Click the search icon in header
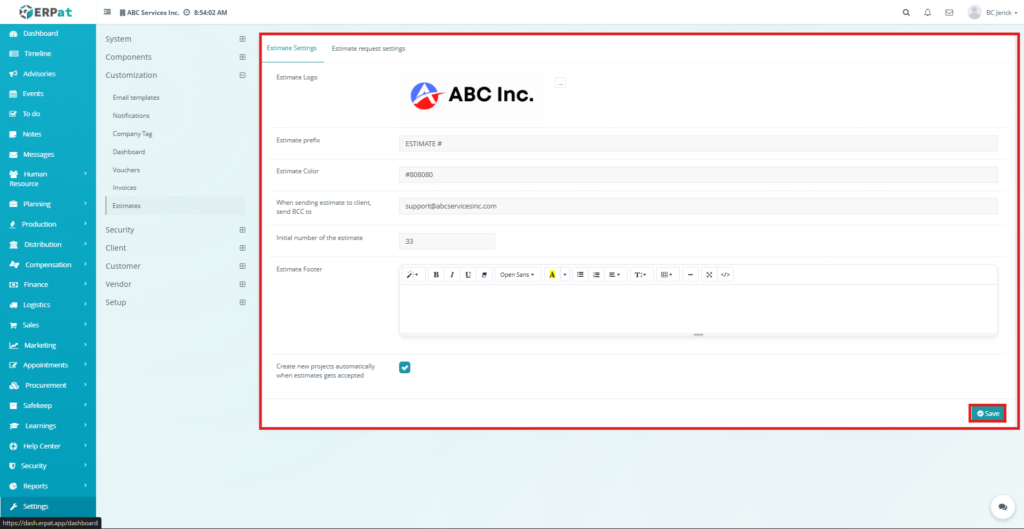 [906, 13]
